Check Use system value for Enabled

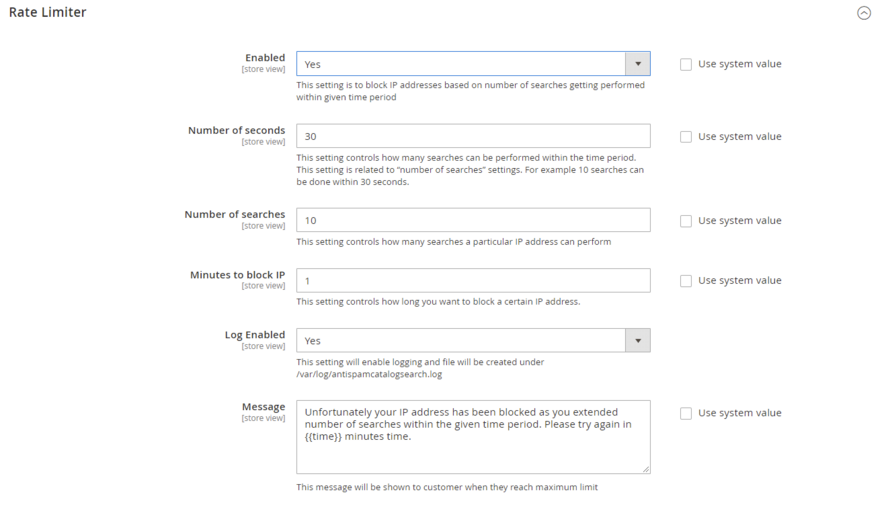[x=685, y=64]
